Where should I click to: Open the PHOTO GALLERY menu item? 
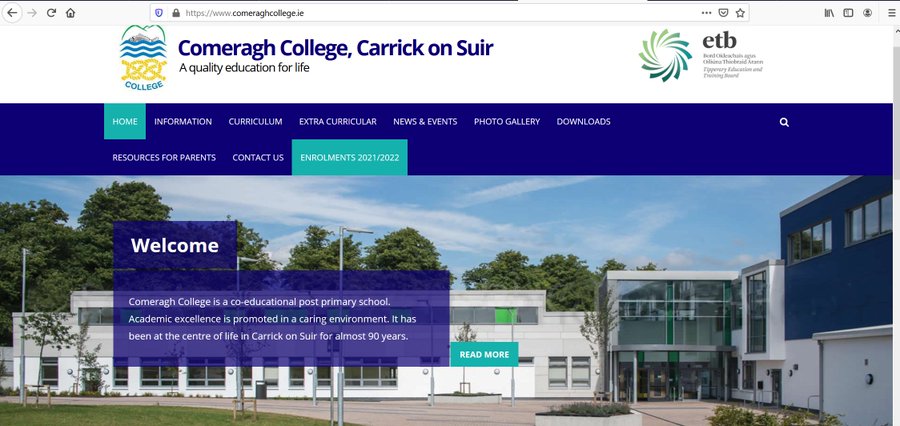(507, 122)
